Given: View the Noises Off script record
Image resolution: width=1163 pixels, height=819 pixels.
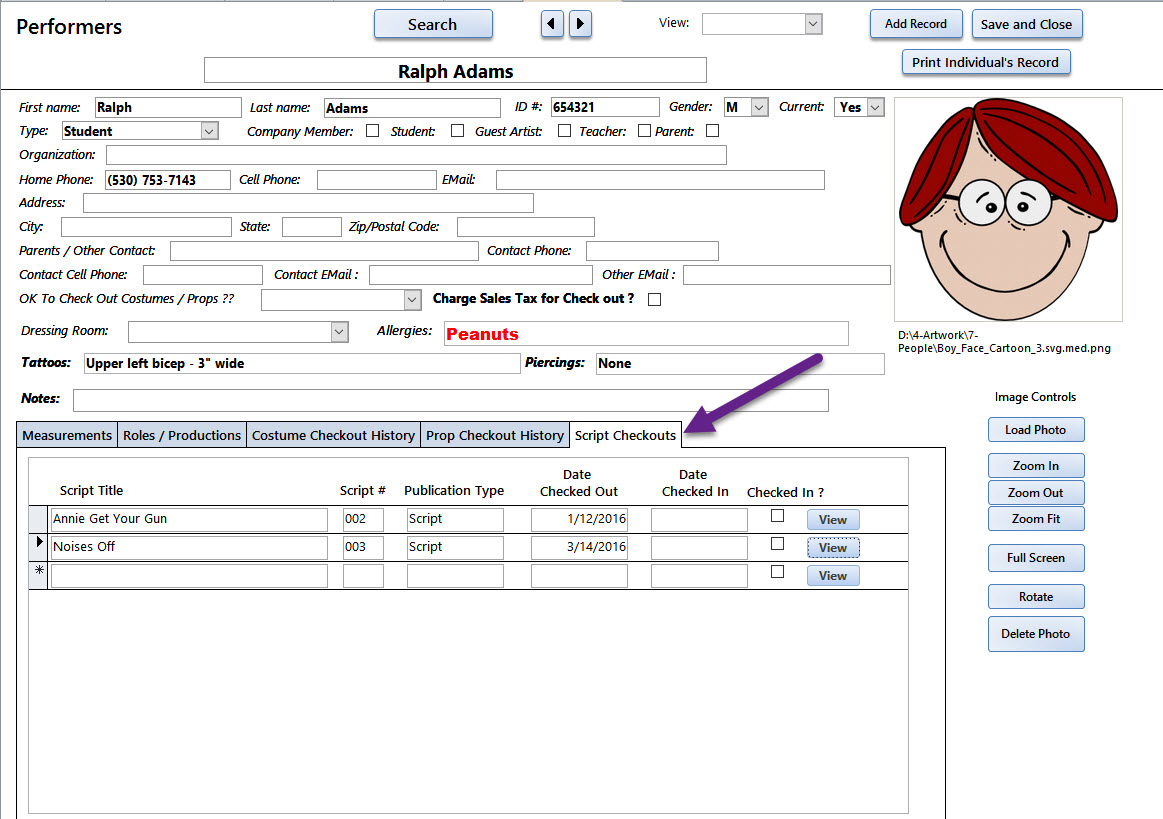Looking at the screenshot, I should point(833,547).
